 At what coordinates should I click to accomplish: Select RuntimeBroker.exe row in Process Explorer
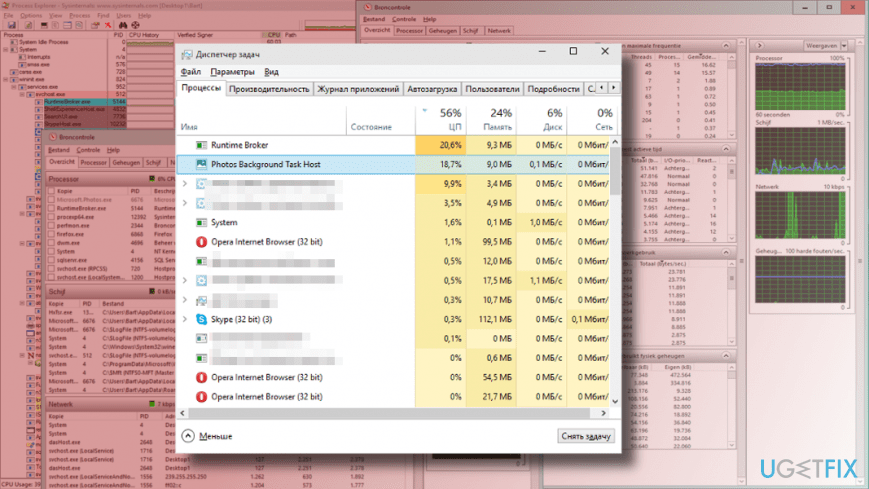point(86,102)
